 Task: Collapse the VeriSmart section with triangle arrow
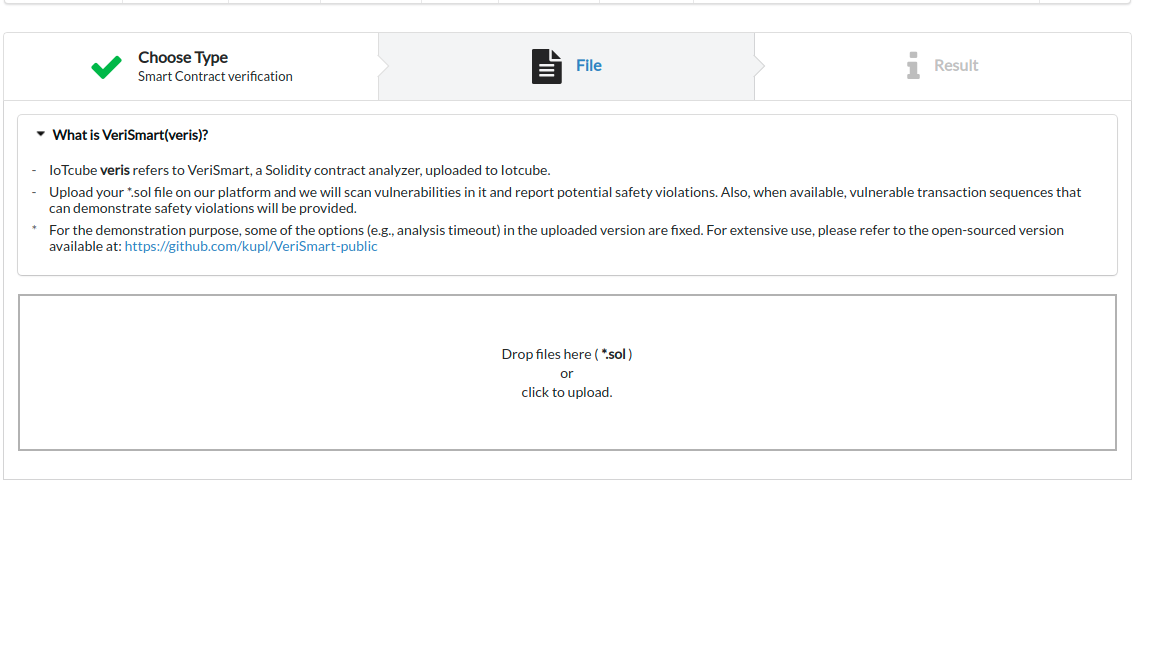[x=40, y=134]
